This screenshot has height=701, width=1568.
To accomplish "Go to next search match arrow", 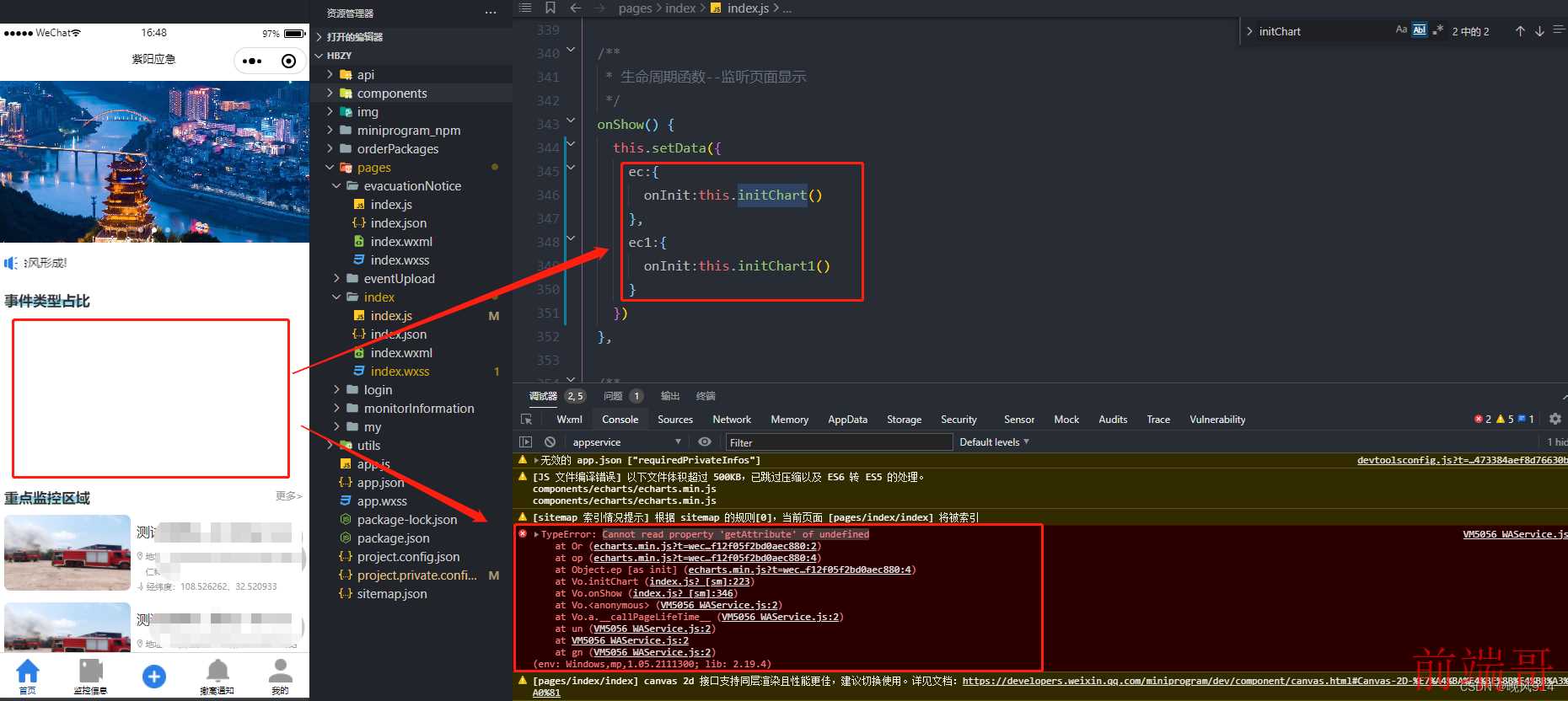I will tap(1539, 31).
